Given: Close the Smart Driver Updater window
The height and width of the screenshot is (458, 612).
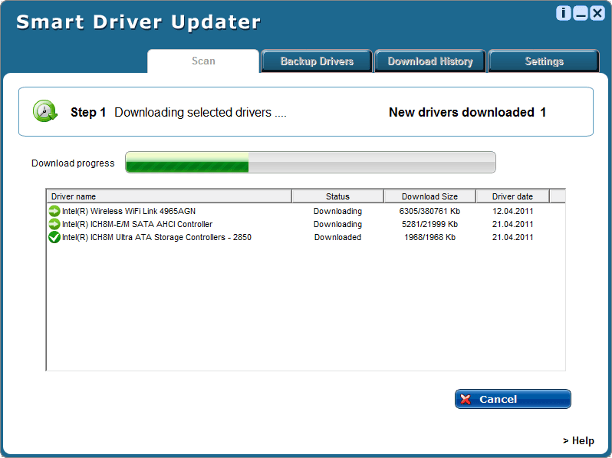Looking at the screenshot, I should [597, 13].
